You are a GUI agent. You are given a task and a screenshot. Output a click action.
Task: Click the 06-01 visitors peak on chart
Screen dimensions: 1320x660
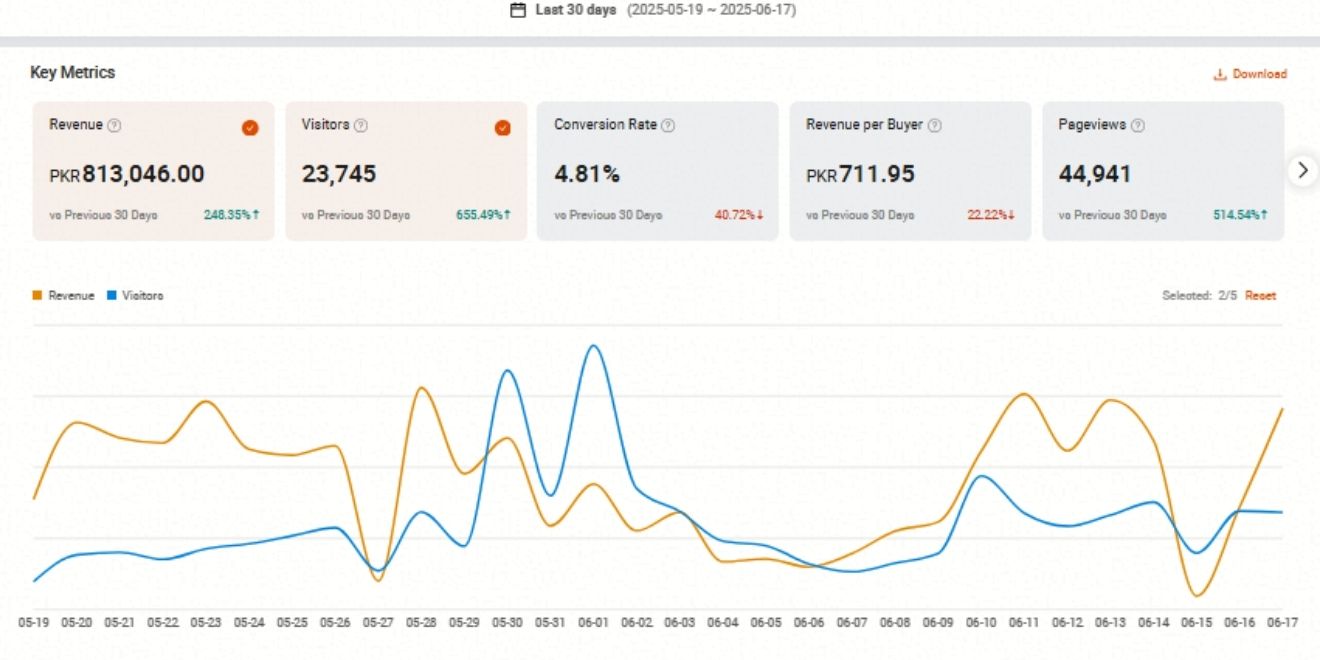point(594,347)
